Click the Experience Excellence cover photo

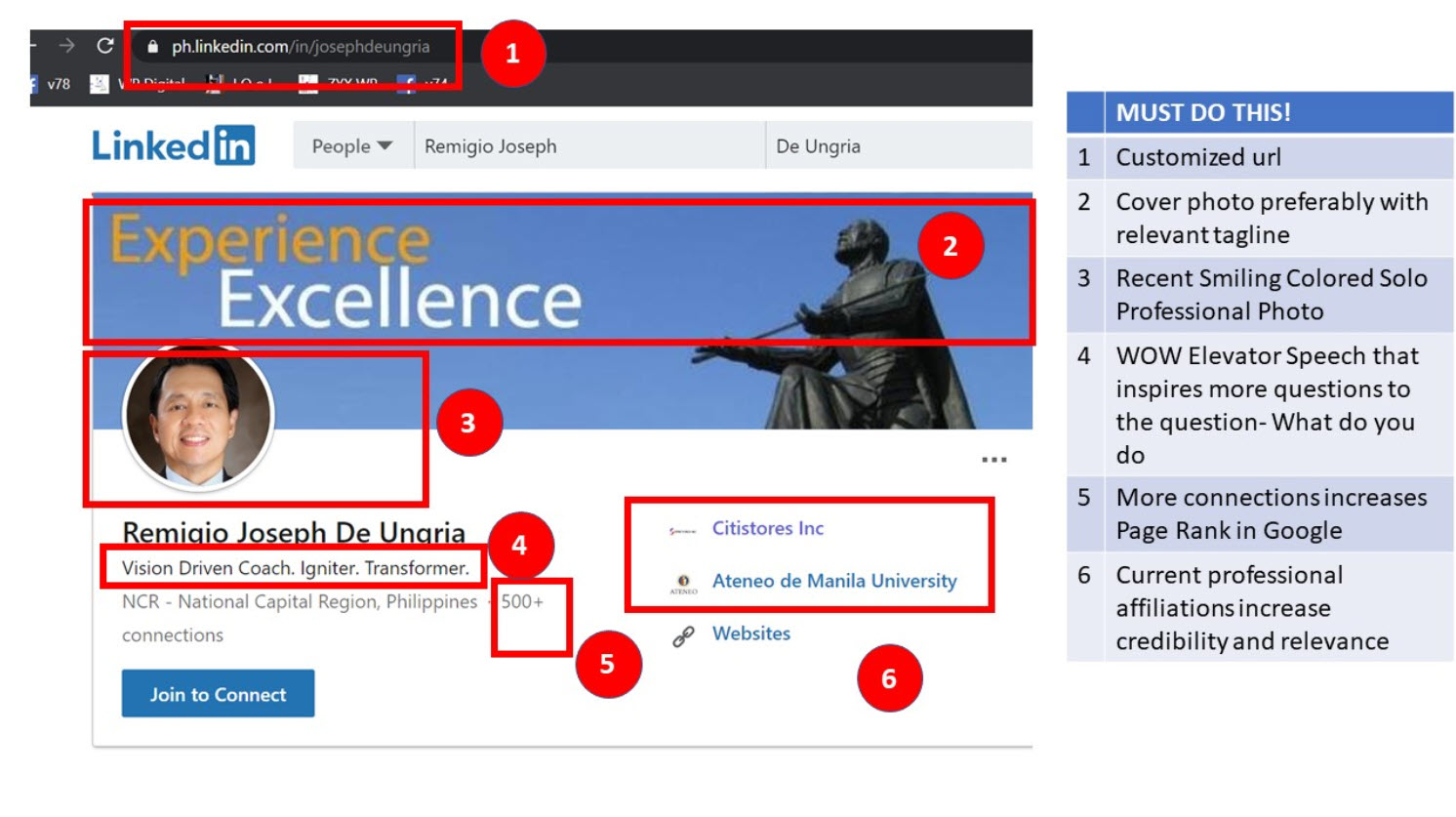[x=562, y=310]
